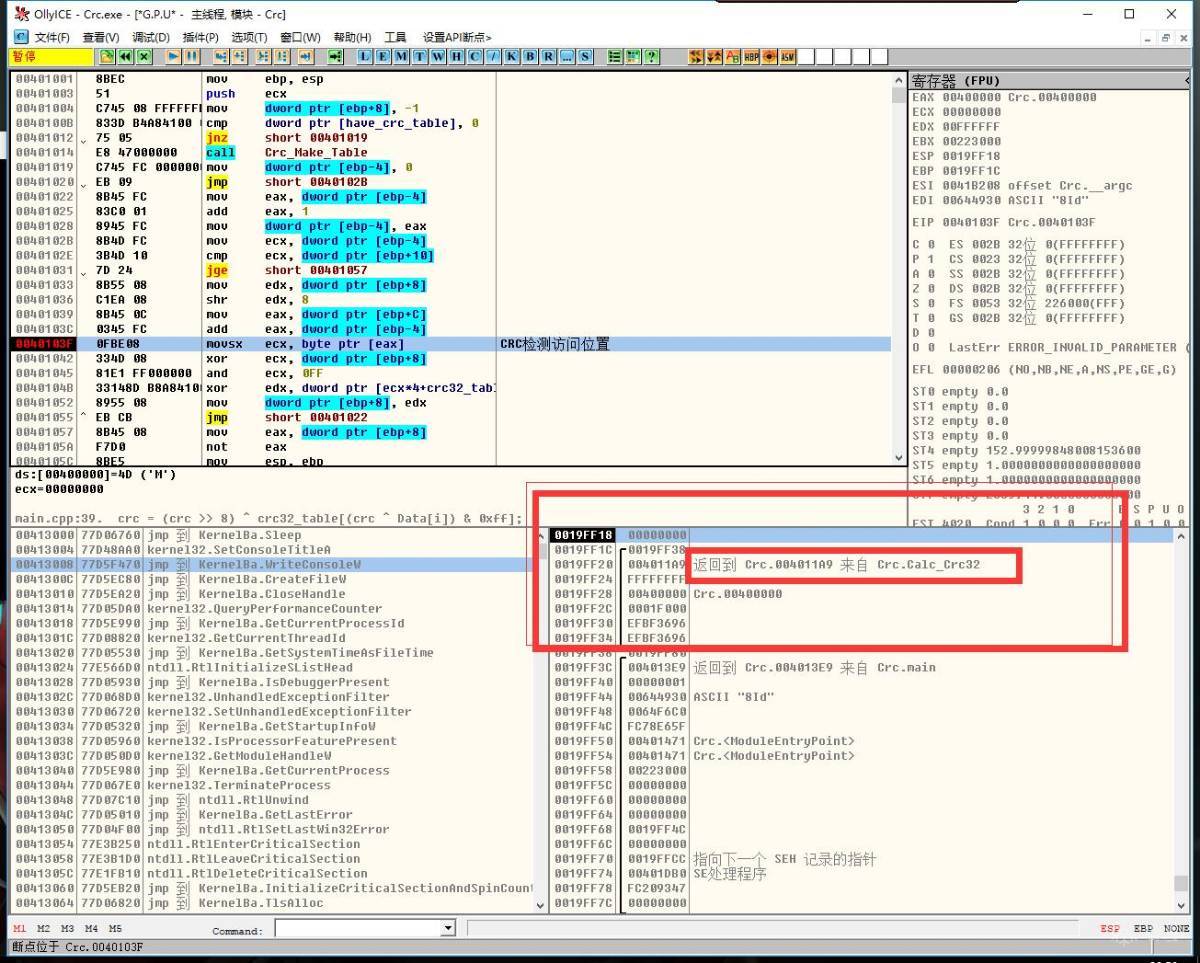Viewport: 1200px width, 963px height.
Task: Click the ASM plugin toolbar icon
Action: pyautogui.click(x=787, y=57)
